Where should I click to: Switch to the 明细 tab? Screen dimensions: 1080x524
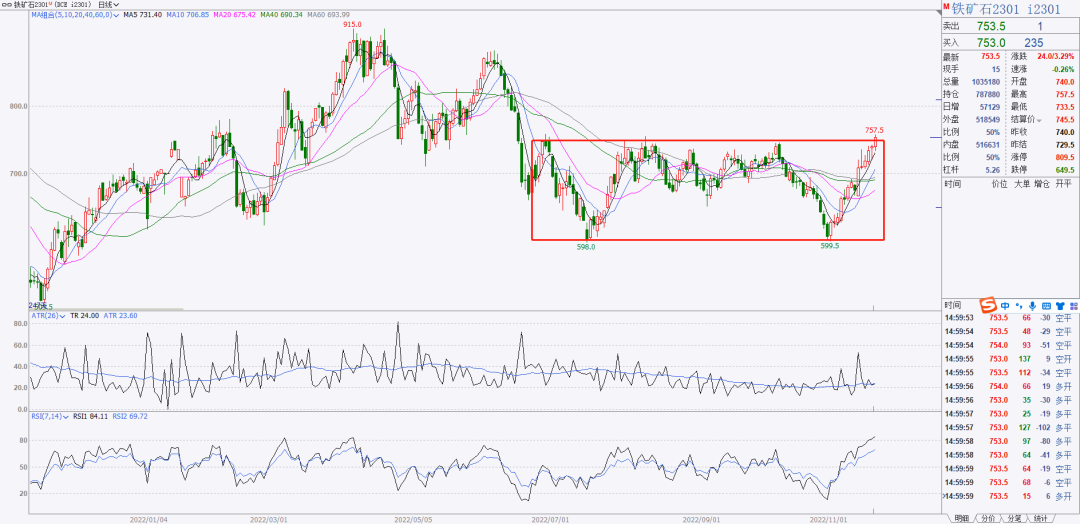pyautogui.click(x=960, y=518)
